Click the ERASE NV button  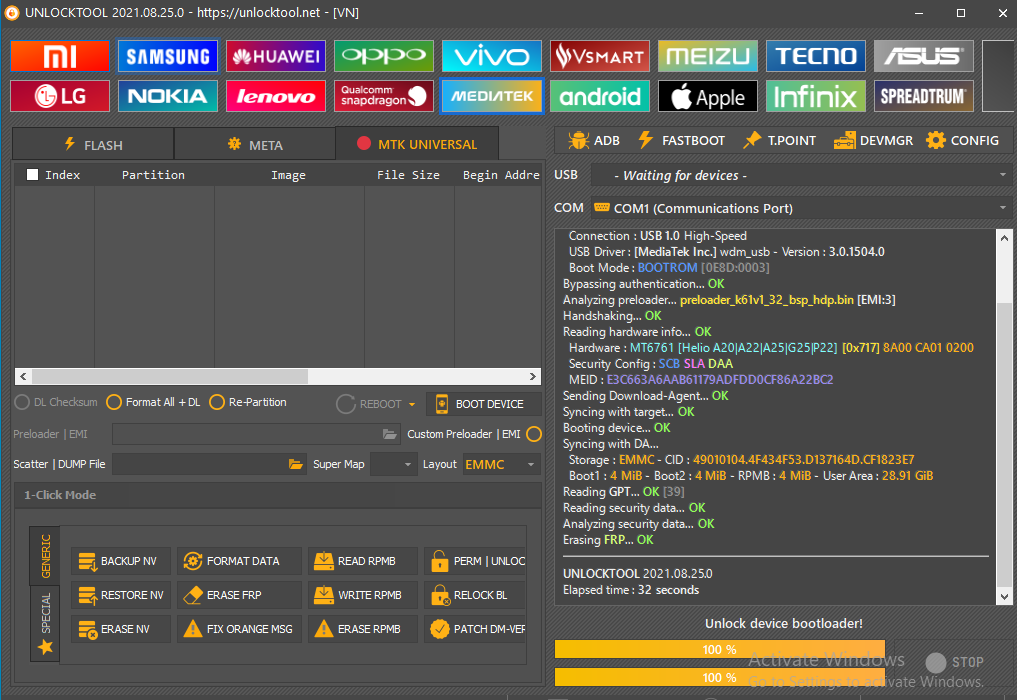121,629
